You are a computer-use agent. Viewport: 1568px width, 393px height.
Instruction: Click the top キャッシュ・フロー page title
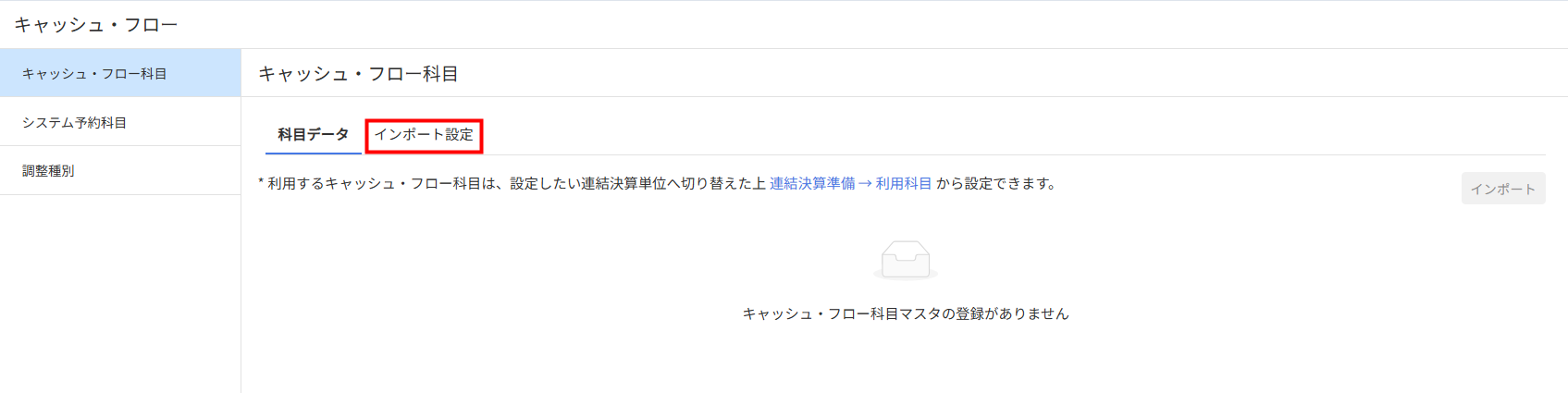point(96,25)
